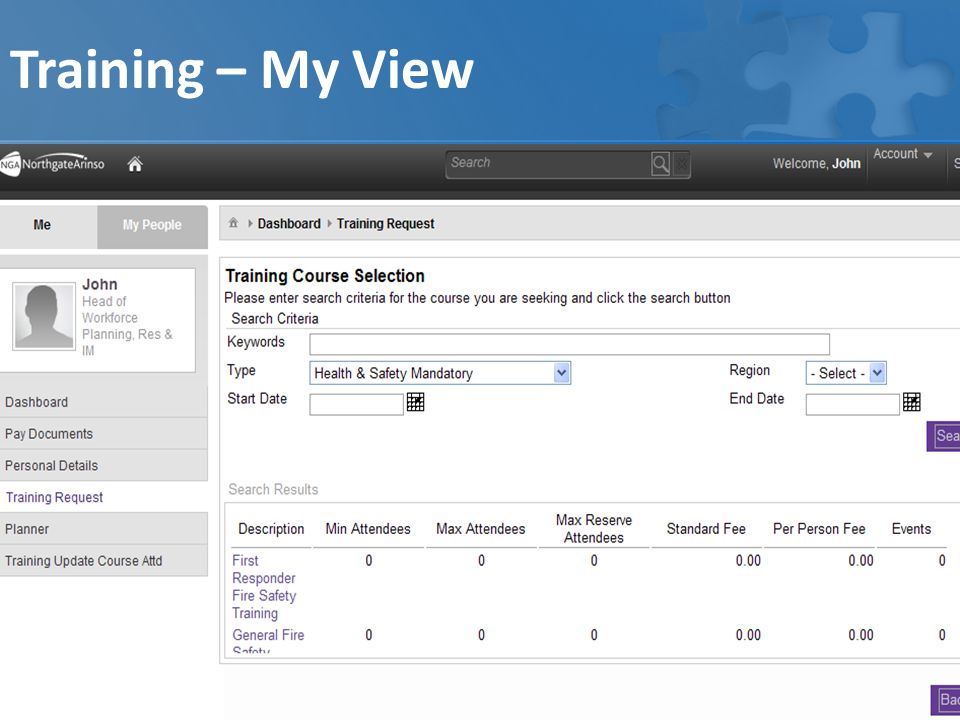960x720 pixels.
Task: Open Dashboard in the sidebar
Action: 103,402
